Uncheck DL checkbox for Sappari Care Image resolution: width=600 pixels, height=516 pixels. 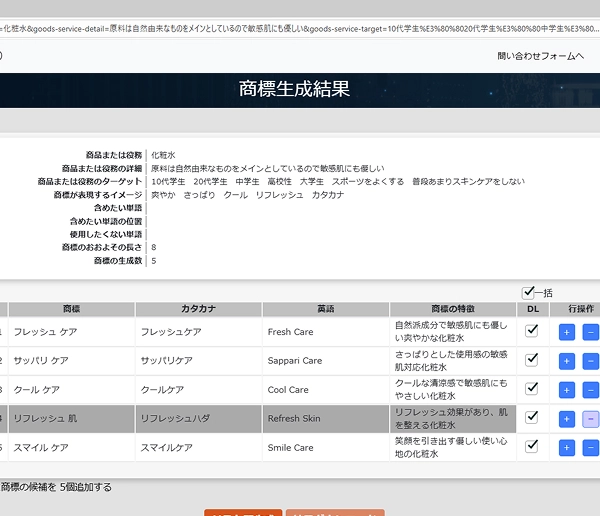[532, 360]
